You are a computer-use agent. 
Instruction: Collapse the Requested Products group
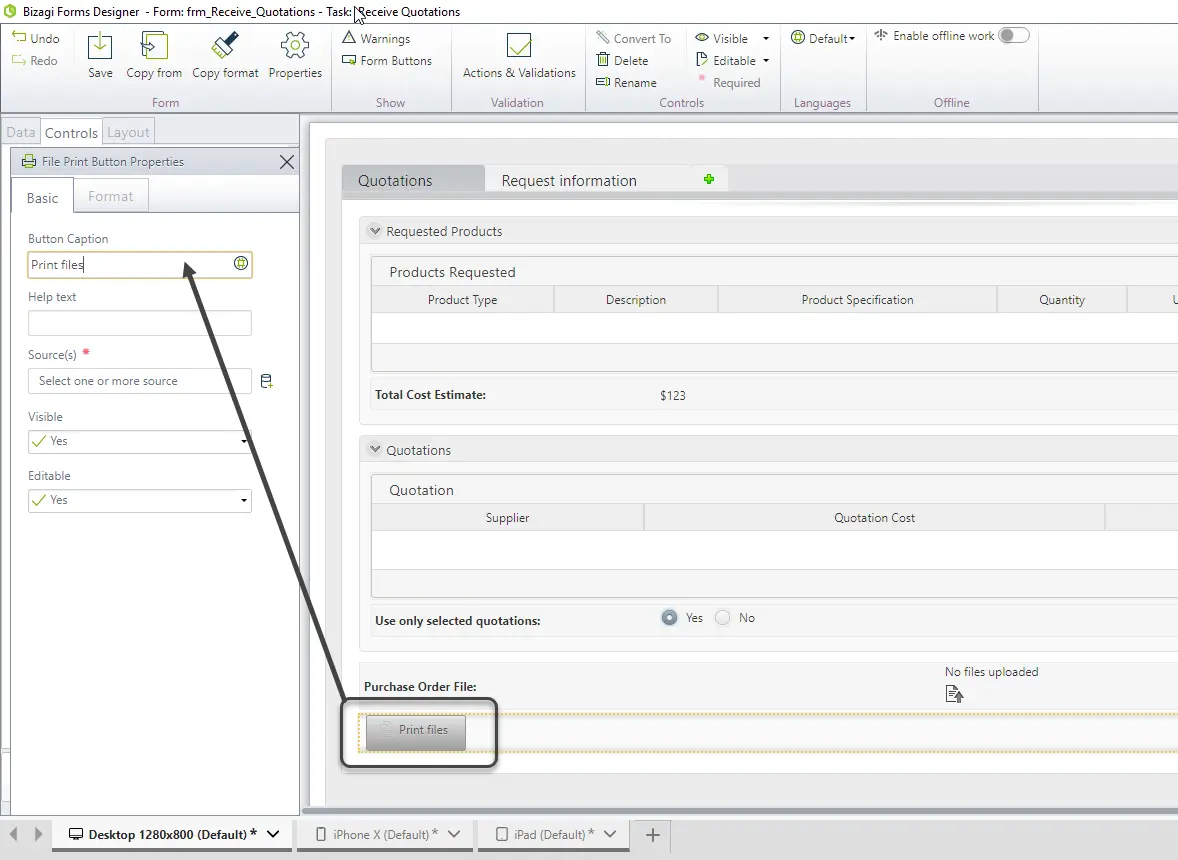[375, 231]
